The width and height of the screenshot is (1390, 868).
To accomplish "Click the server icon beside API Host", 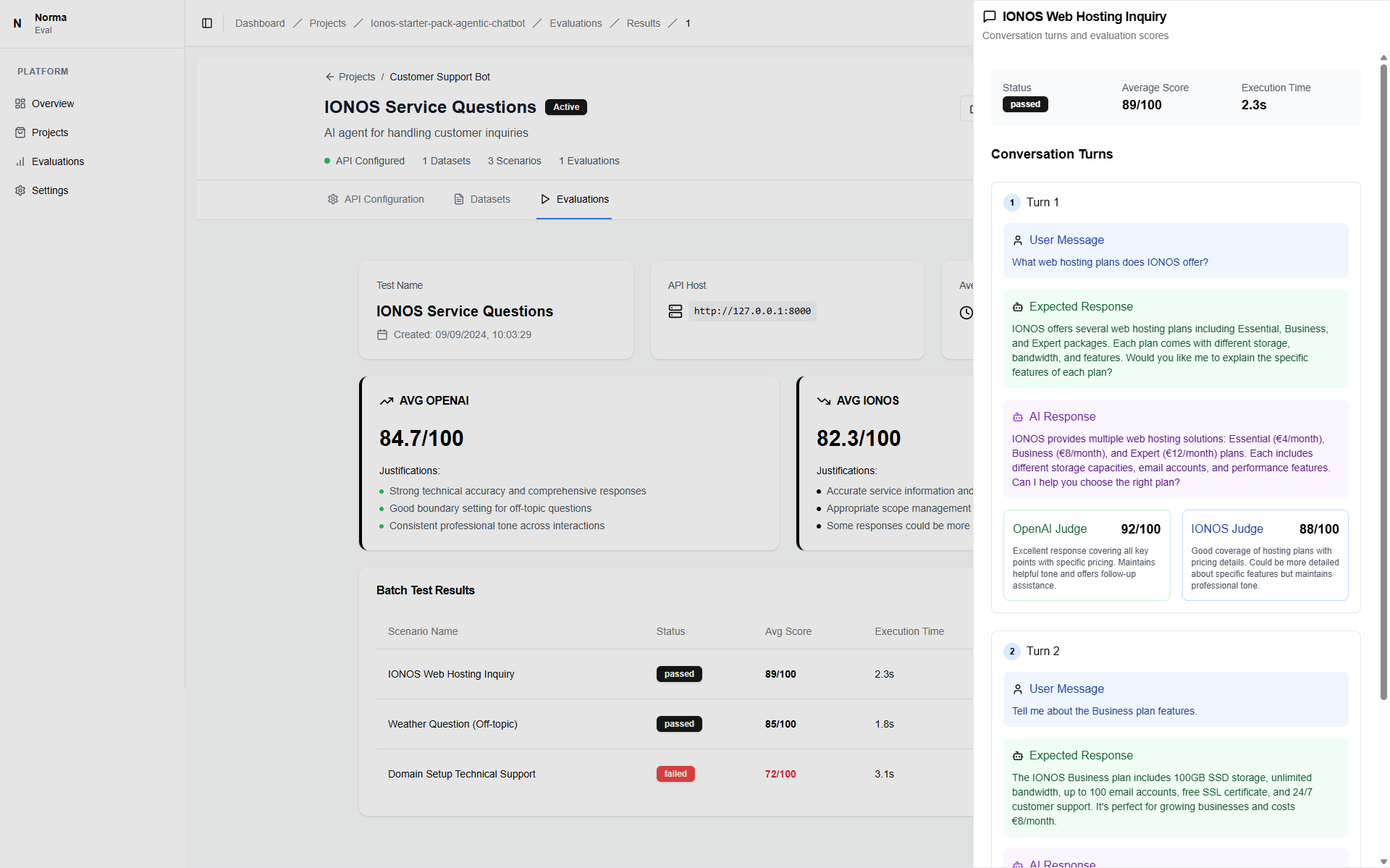I will click(x=675, y=311).
